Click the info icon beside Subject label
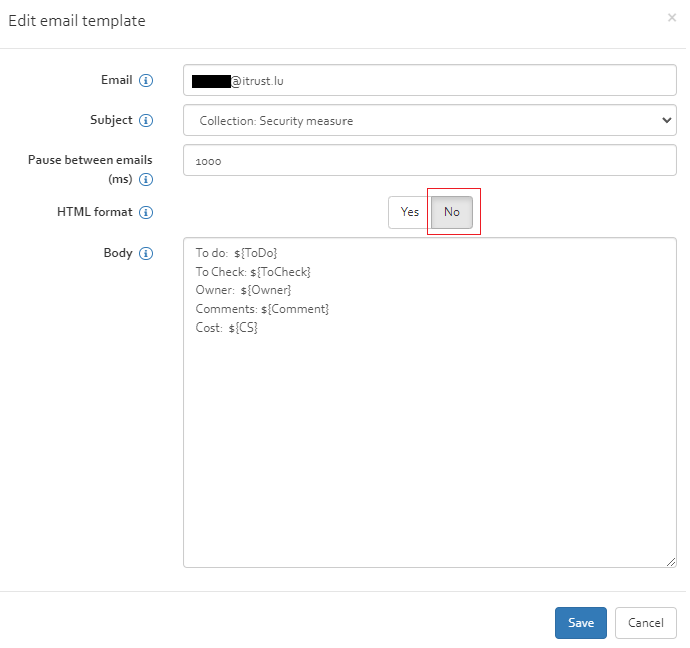 [x=146, y=121]
